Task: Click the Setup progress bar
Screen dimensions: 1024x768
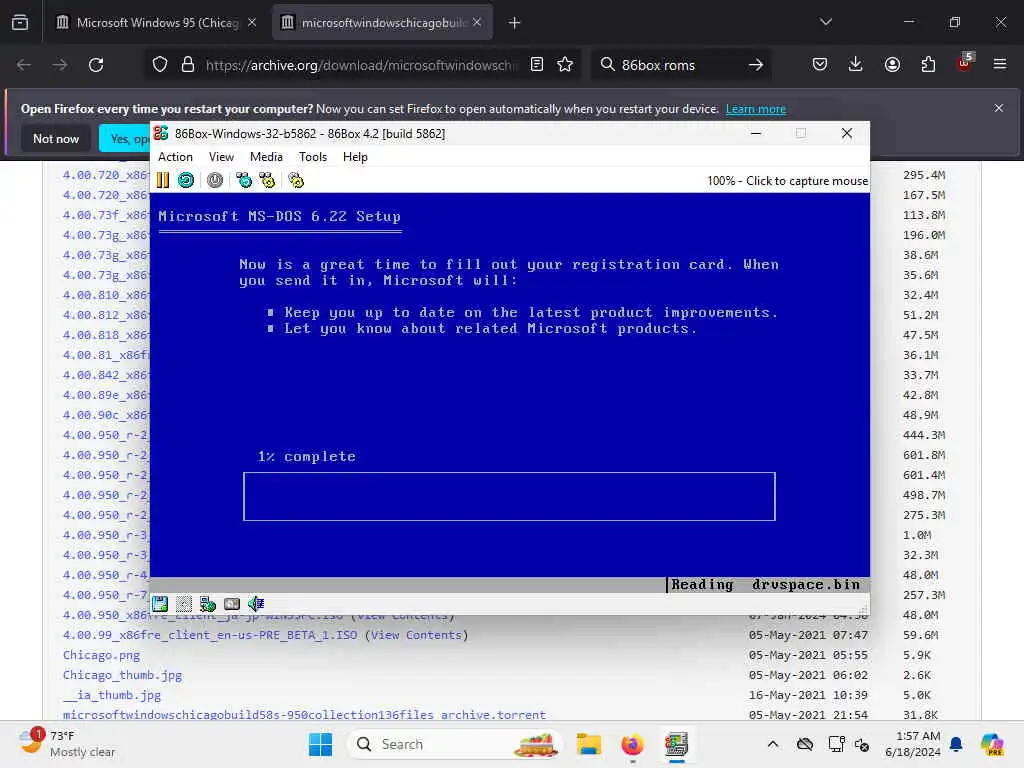Action: 509,496
